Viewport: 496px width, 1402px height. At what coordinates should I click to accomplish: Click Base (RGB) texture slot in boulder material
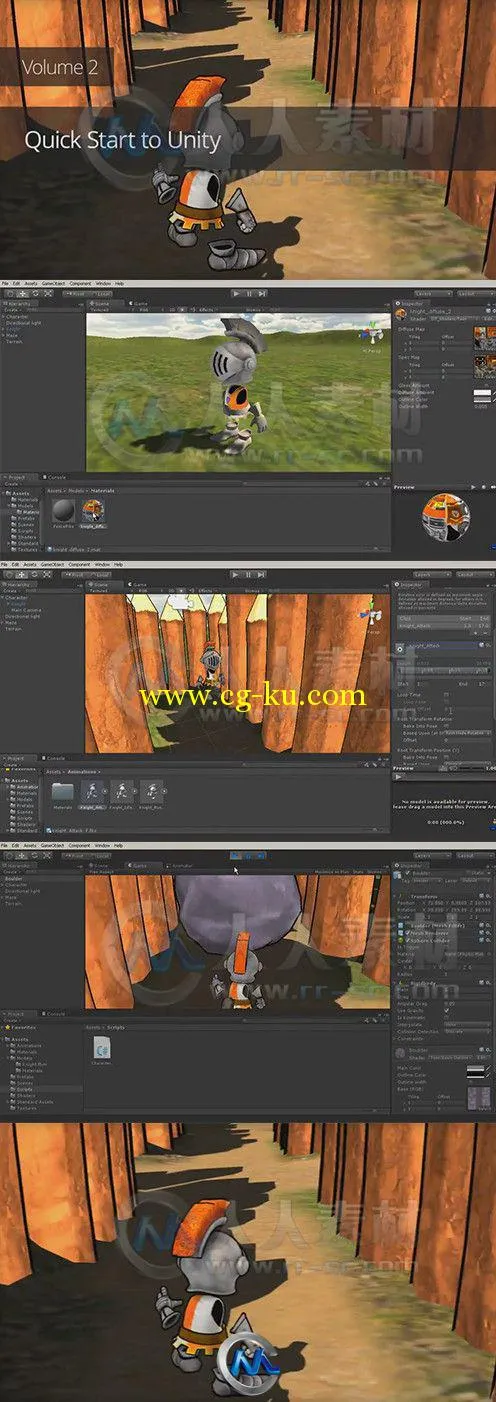click(x=479, y=1098)
